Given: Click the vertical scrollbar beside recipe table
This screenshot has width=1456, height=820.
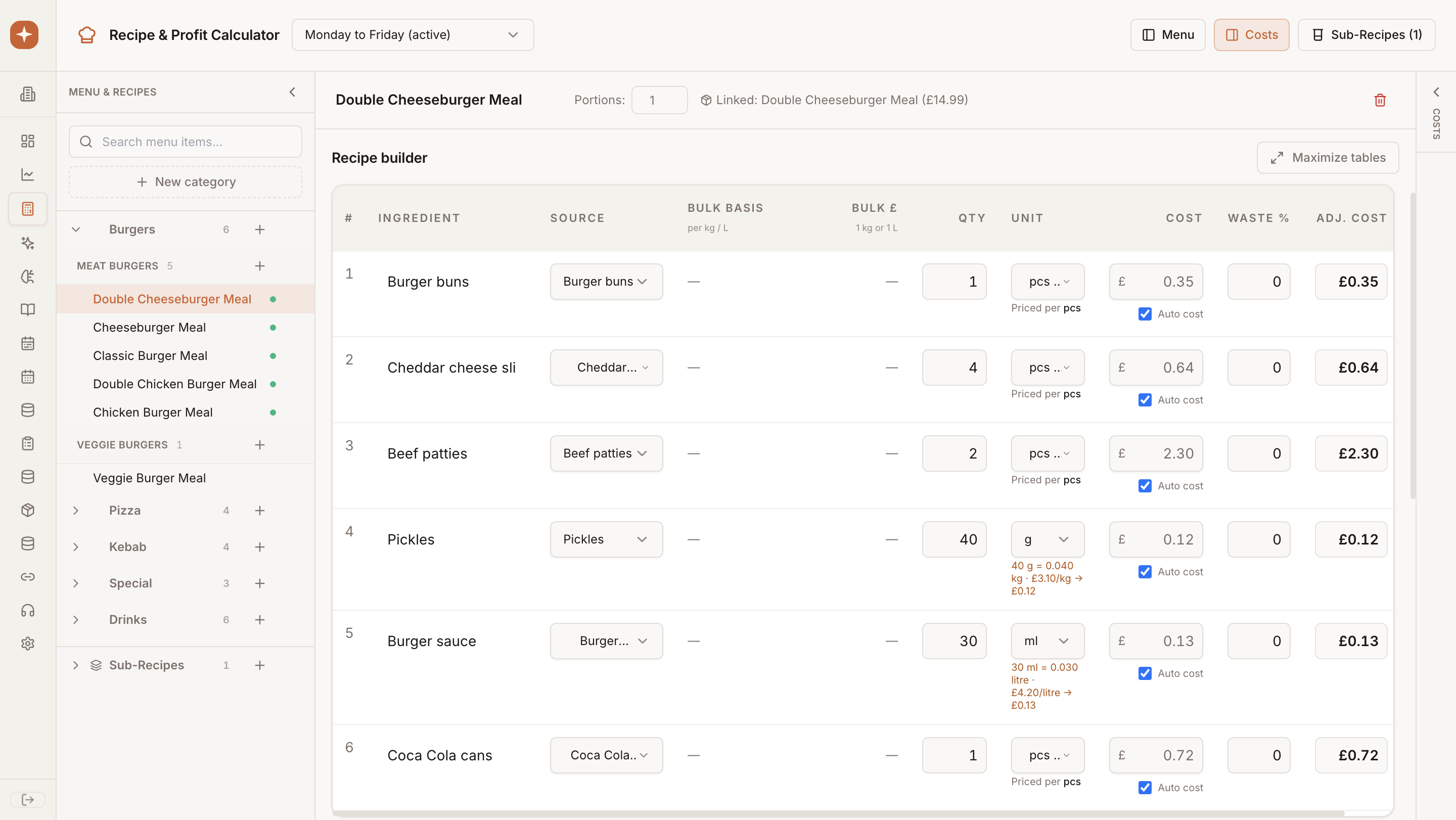Looking at the screenshot, I should (1413, 345).
